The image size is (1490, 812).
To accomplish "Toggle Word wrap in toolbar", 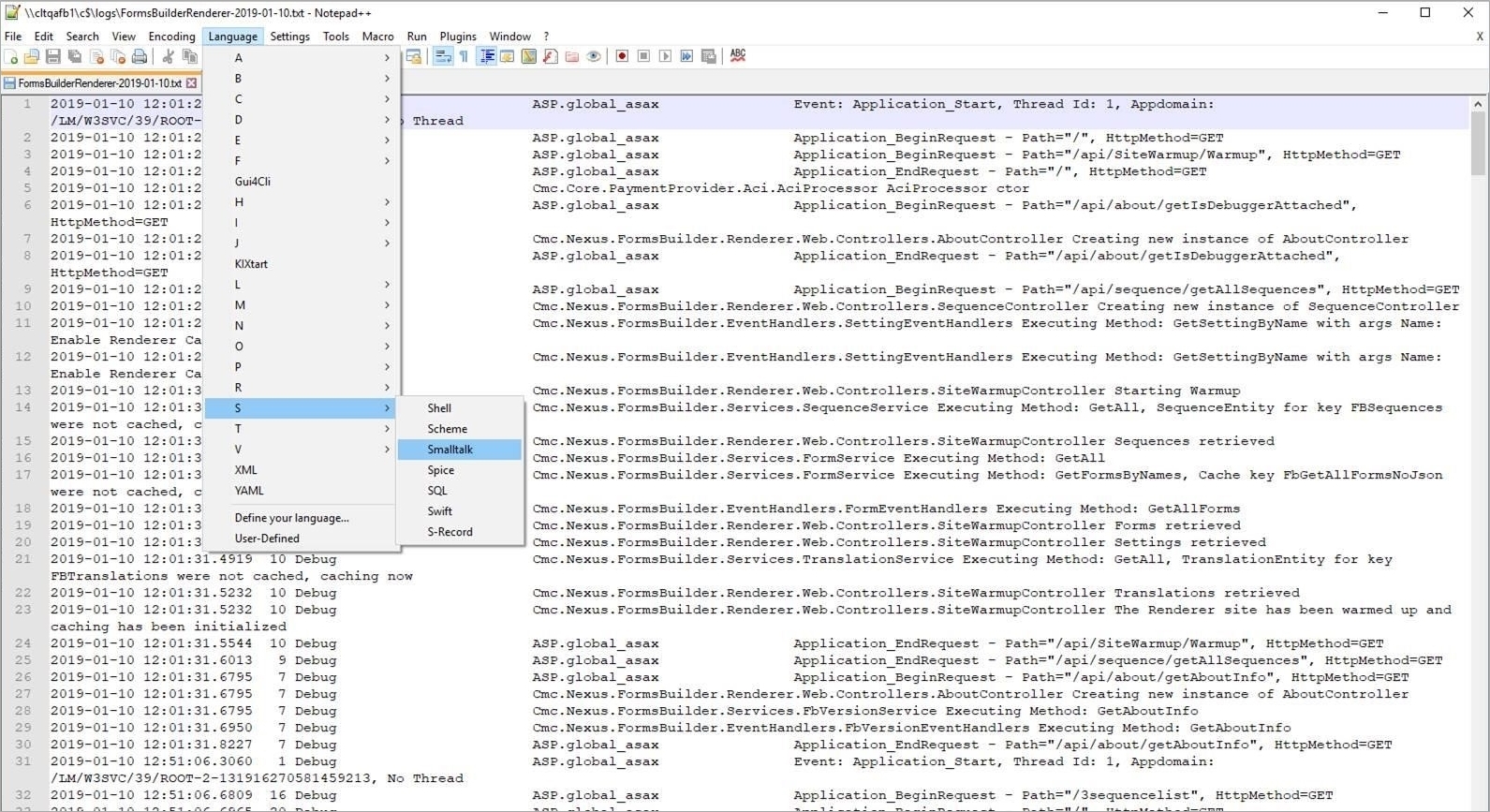I will [443, 56].
